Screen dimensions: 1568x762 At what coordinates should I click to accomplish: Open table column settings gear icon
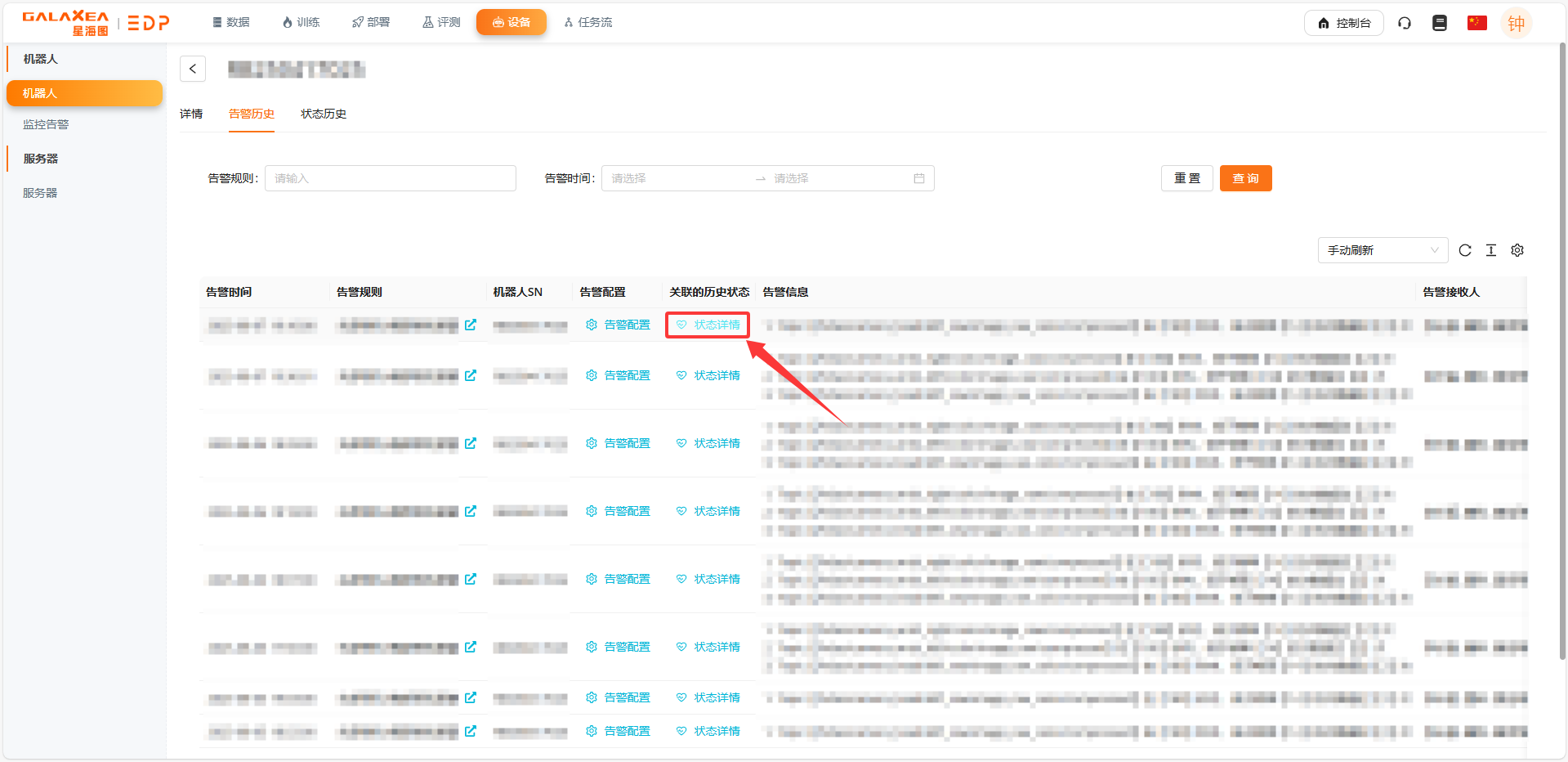pos(1517,250)
